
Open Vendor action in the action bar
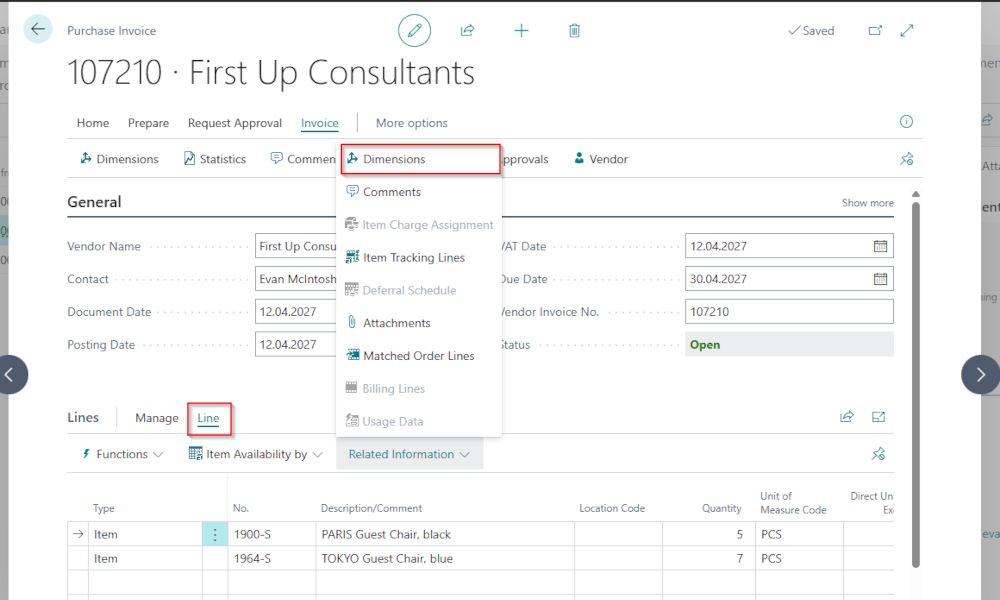[601, 159]
